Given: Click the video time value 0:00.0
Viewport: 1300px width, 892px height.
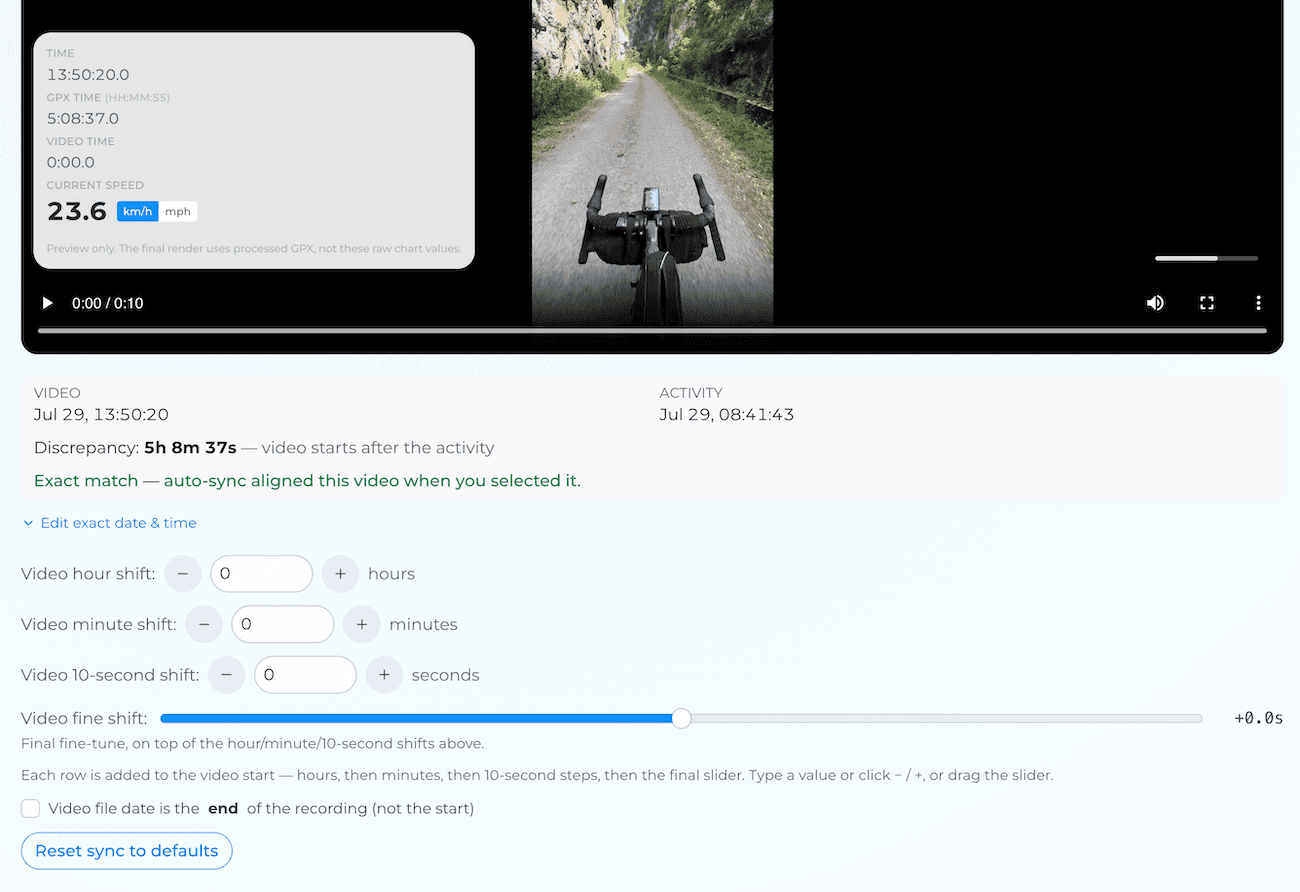Looking at the screenshot, I should pyautogui.click(x=71, y=162).
